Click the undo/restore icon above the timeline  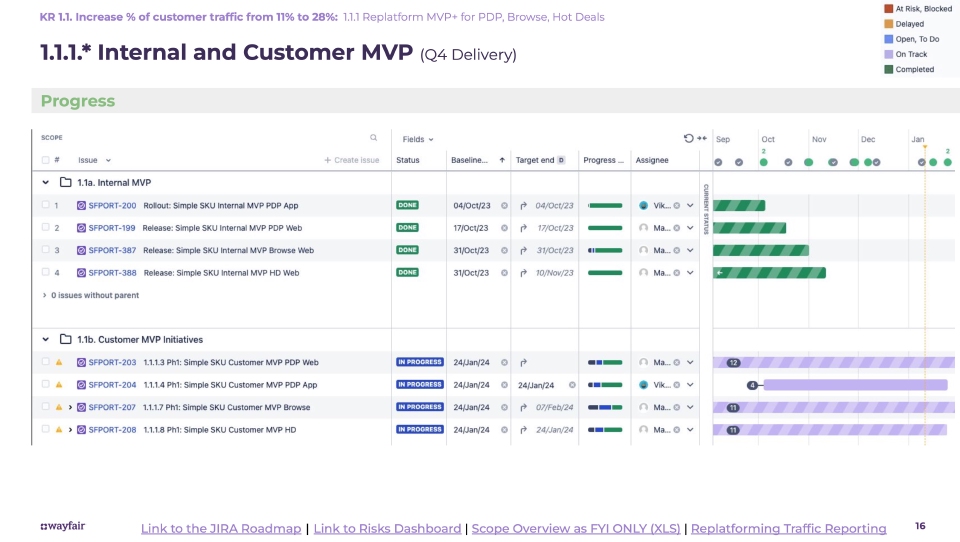coord(689,138)
